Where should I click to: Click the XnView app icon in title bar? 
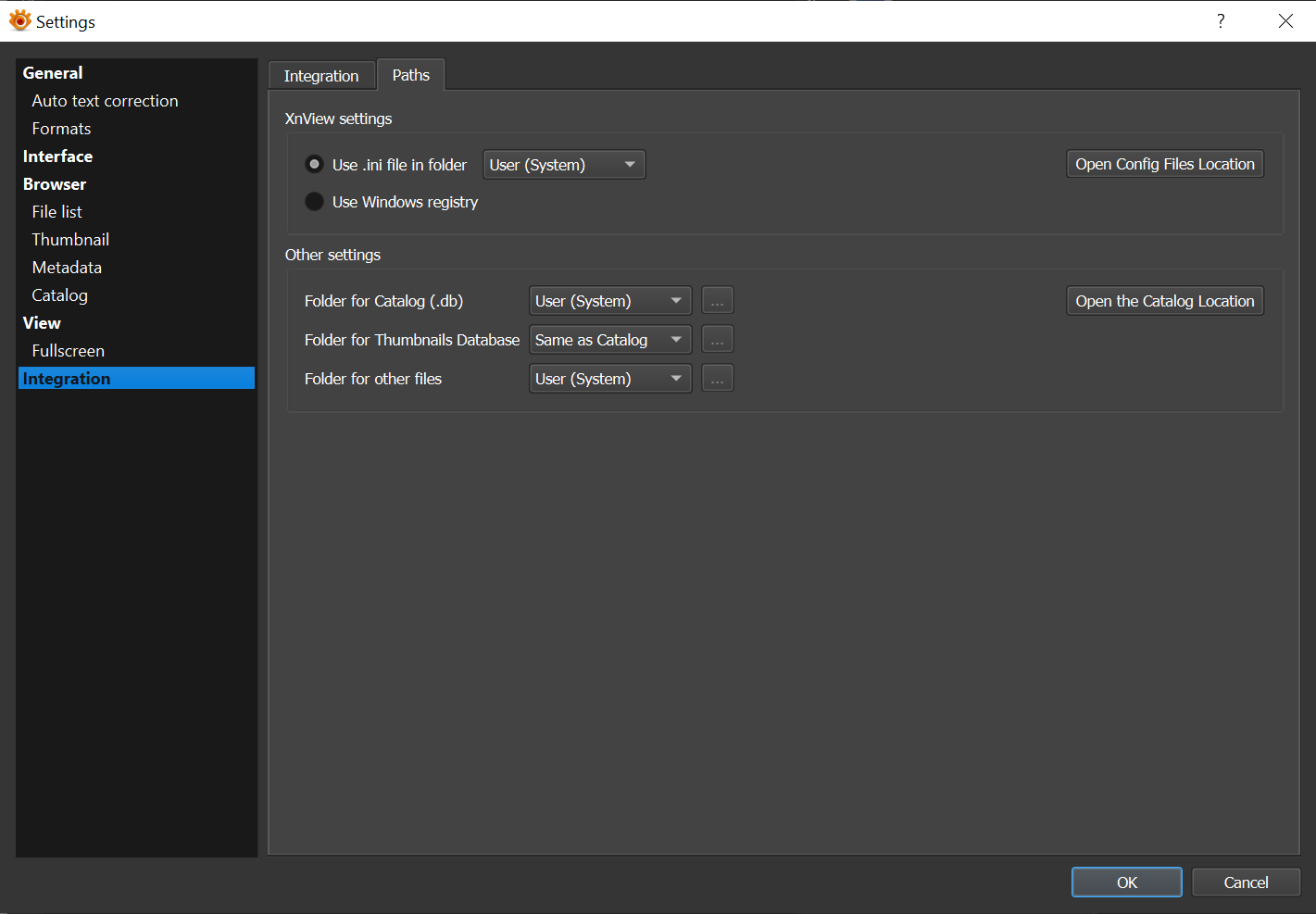[x=19, y=20]
